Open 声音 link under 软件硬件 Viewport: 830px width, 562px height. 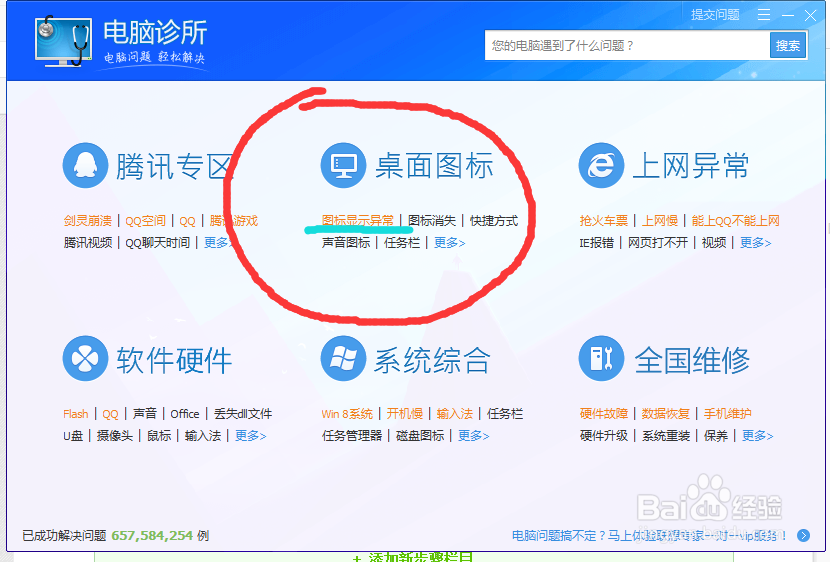[145, 414]
